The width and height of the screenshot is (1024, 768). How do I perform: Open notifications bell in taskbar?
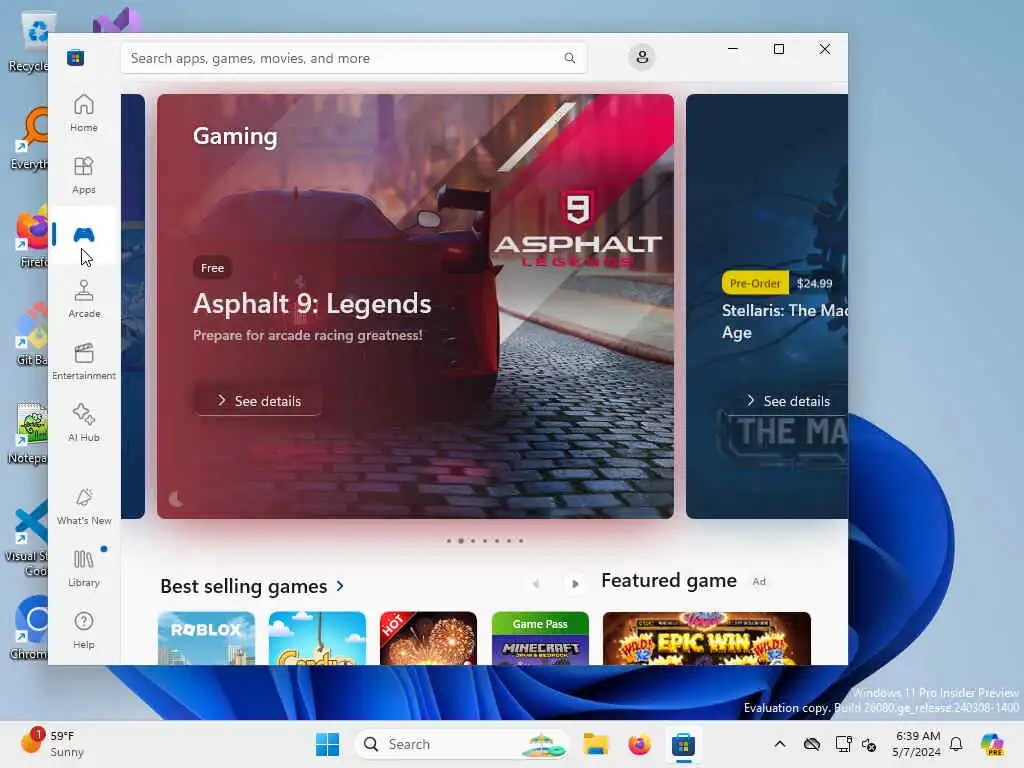point(956,744)
